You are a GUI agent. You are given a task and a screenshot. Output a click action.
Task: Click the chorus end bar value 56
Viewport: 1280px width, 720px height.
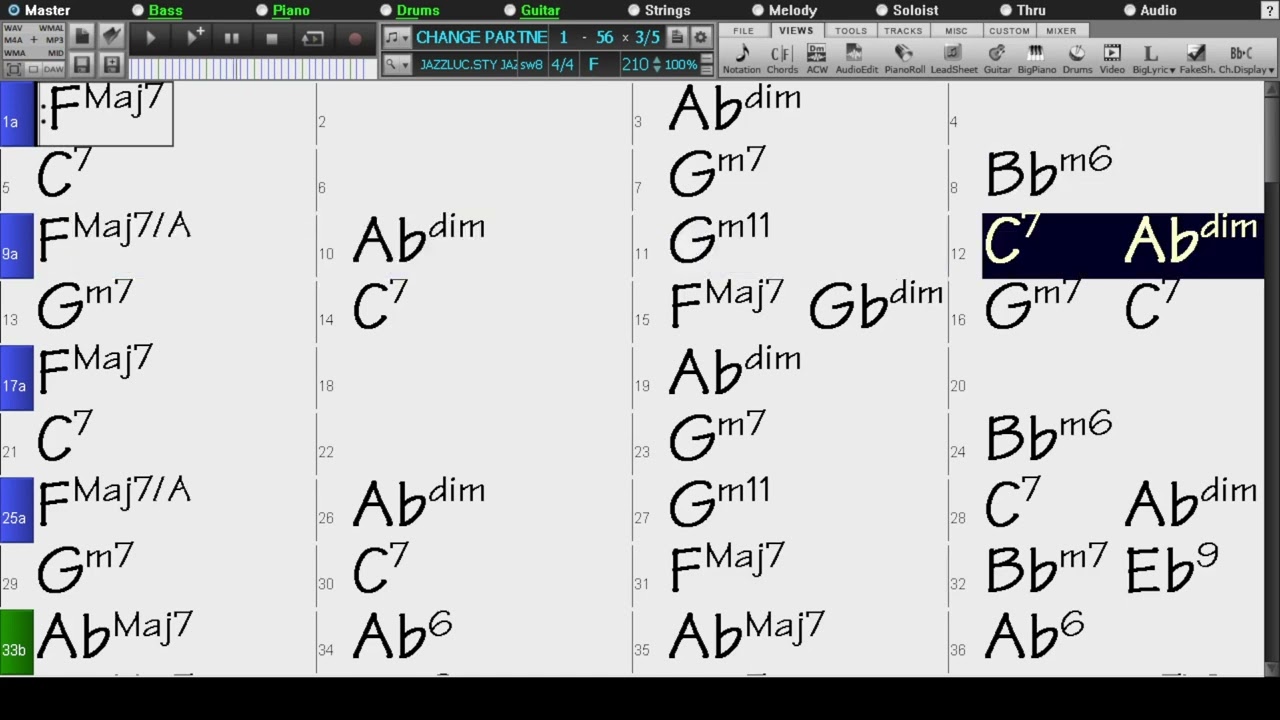604,37
